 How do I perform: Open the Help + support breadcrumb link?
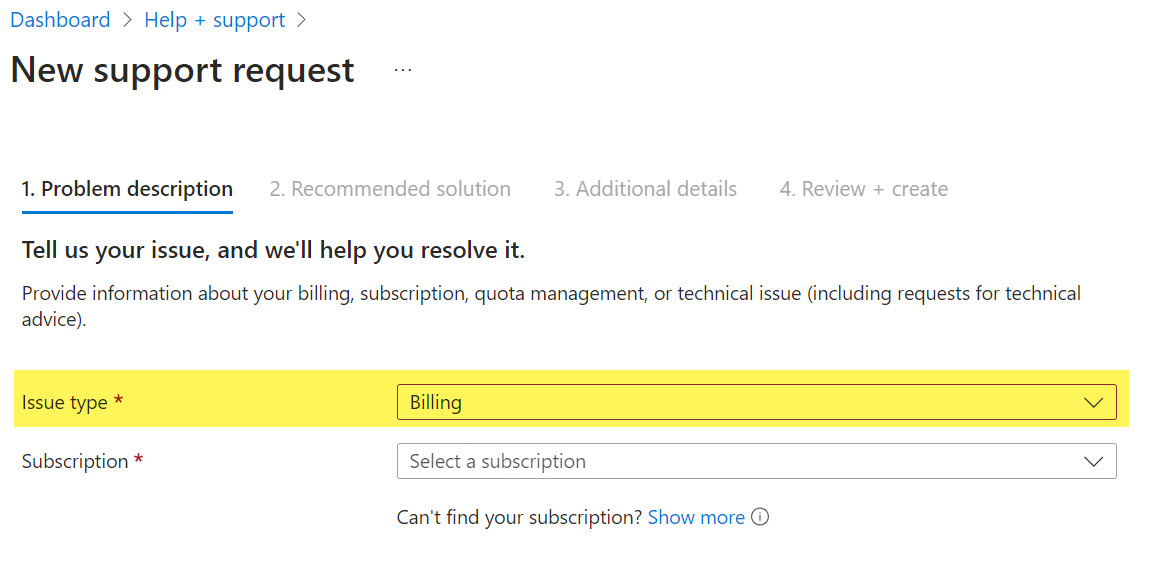(x=215, y=20)
